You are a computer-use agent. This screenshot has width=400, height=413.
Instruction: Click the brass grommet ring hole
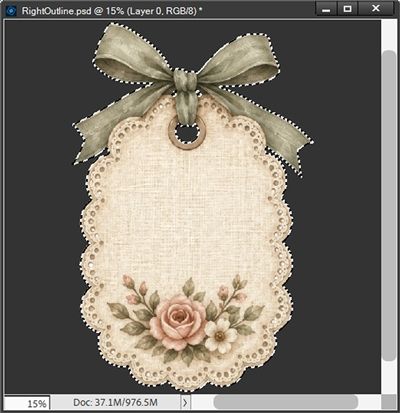tap(187, 133)
